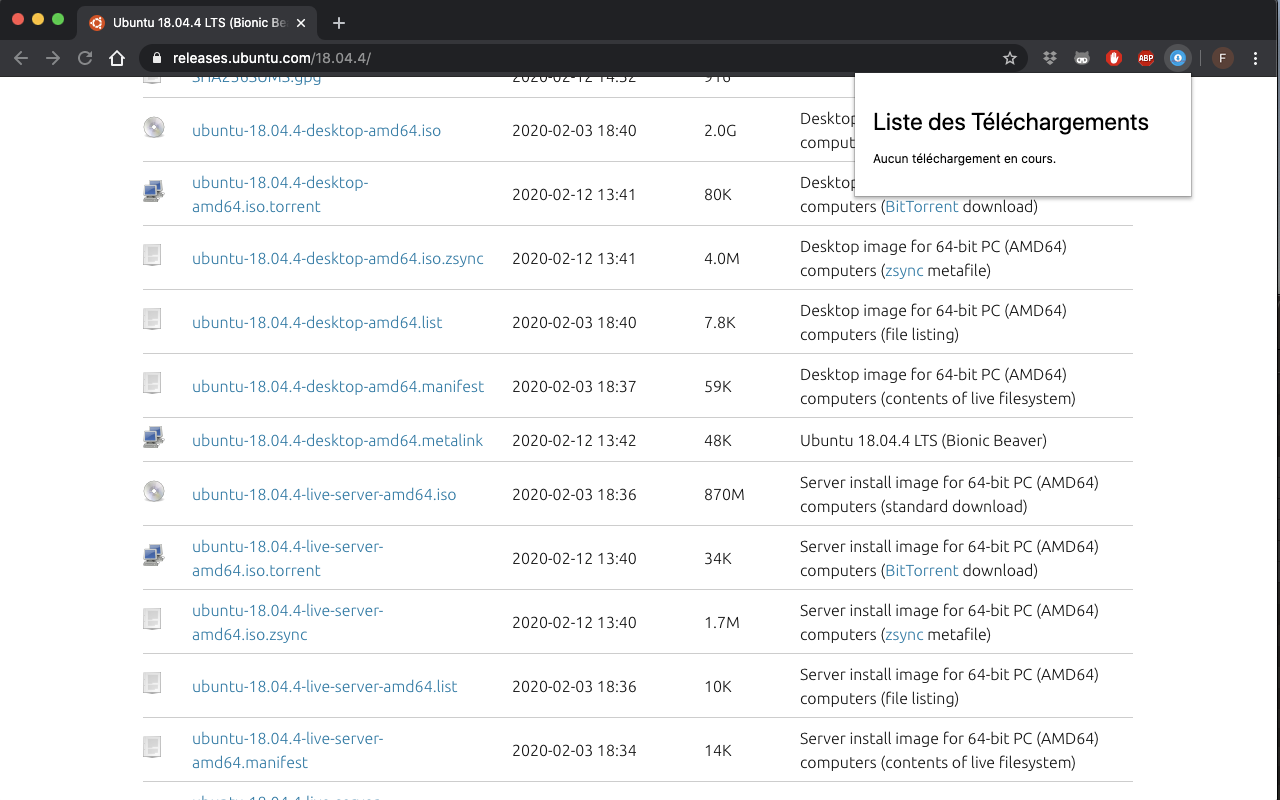Click the red hand AdBlock extension icon
This screenshot has height=800, width=1280.
1114,58
